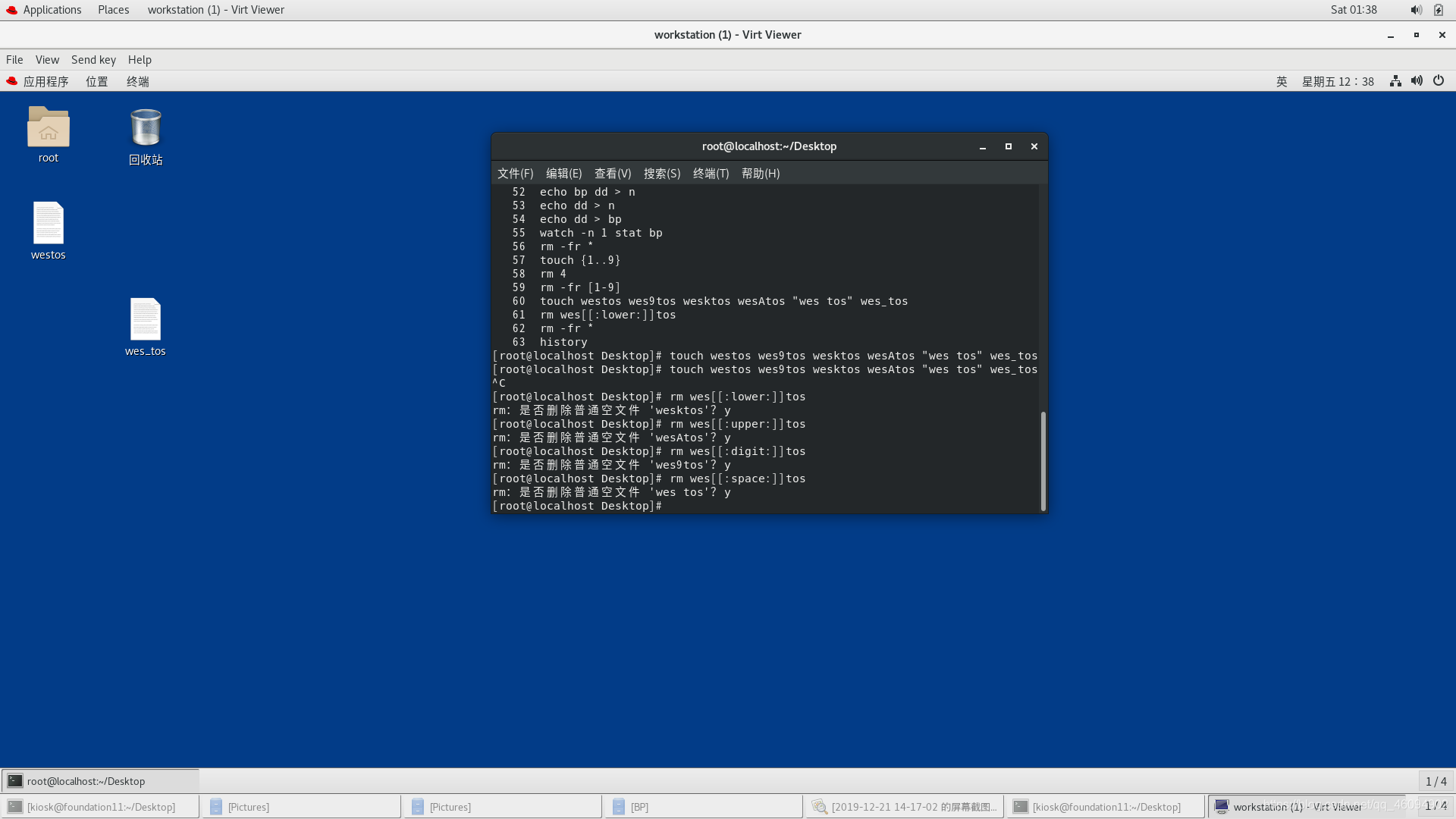Viewport: 1456px width, 819px height.
Task: Expand the 位置 places menu
Action: tap(96, 81)
